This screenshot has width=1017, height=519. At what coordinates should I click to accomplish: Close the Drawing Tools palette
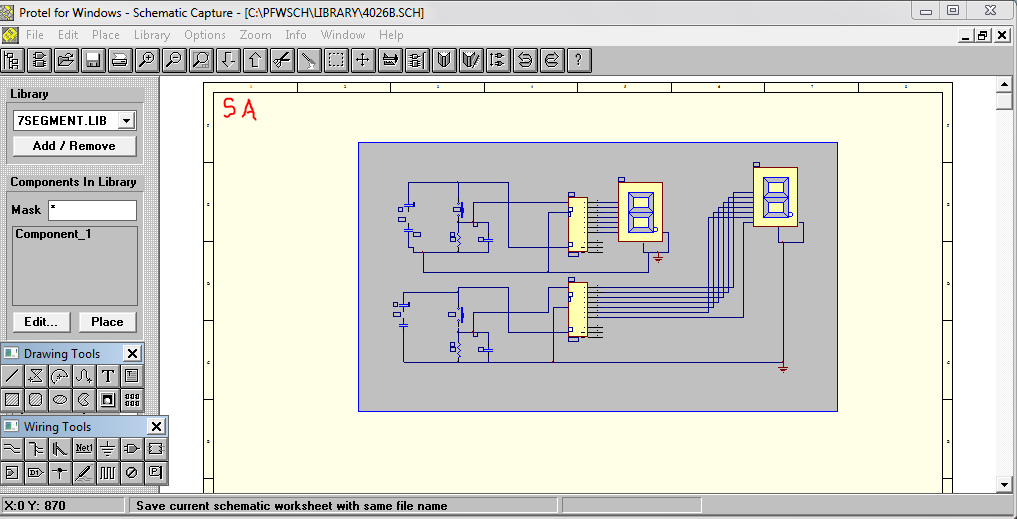pos(132,354)
